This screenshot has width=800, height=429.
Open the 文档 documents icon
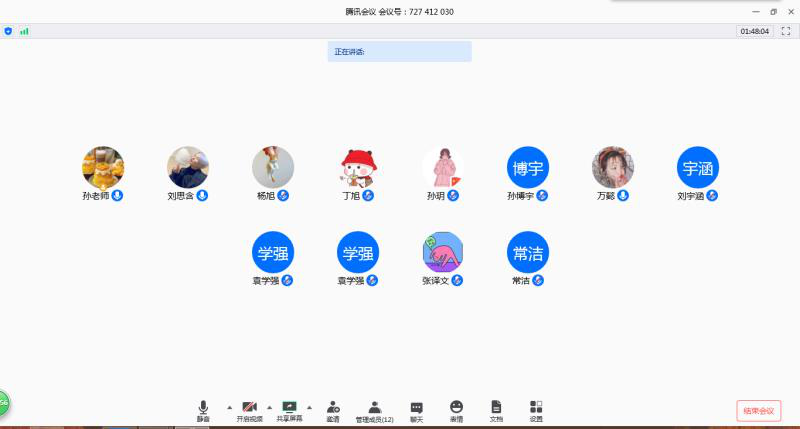click(496, 410)
